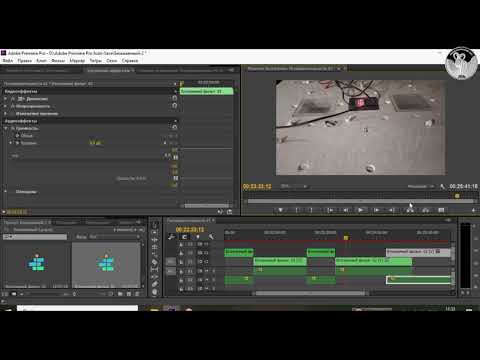Play the sequence in Program monitor

tap(360, 210)
